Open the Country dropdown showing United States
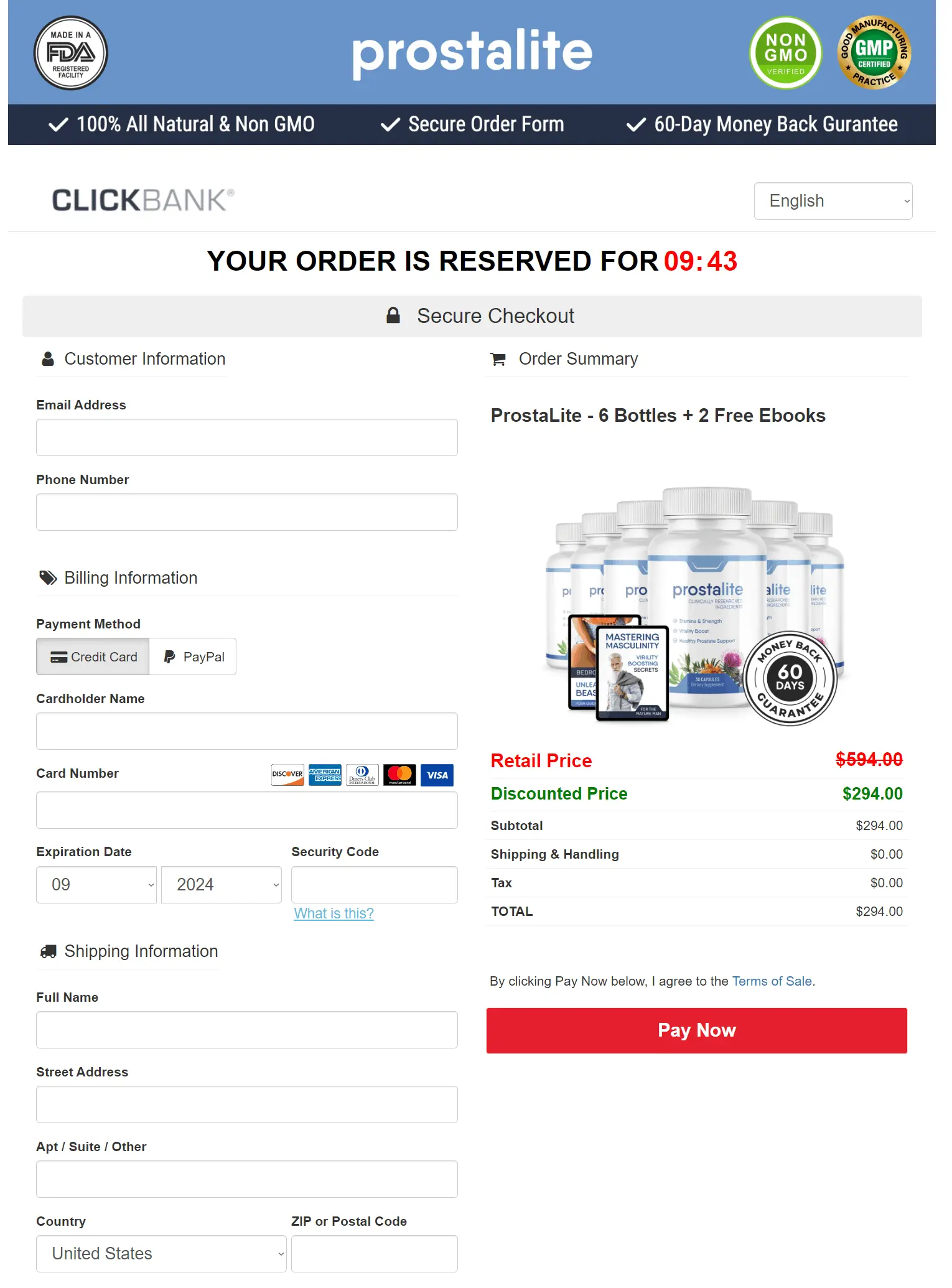 (161, 1253)
